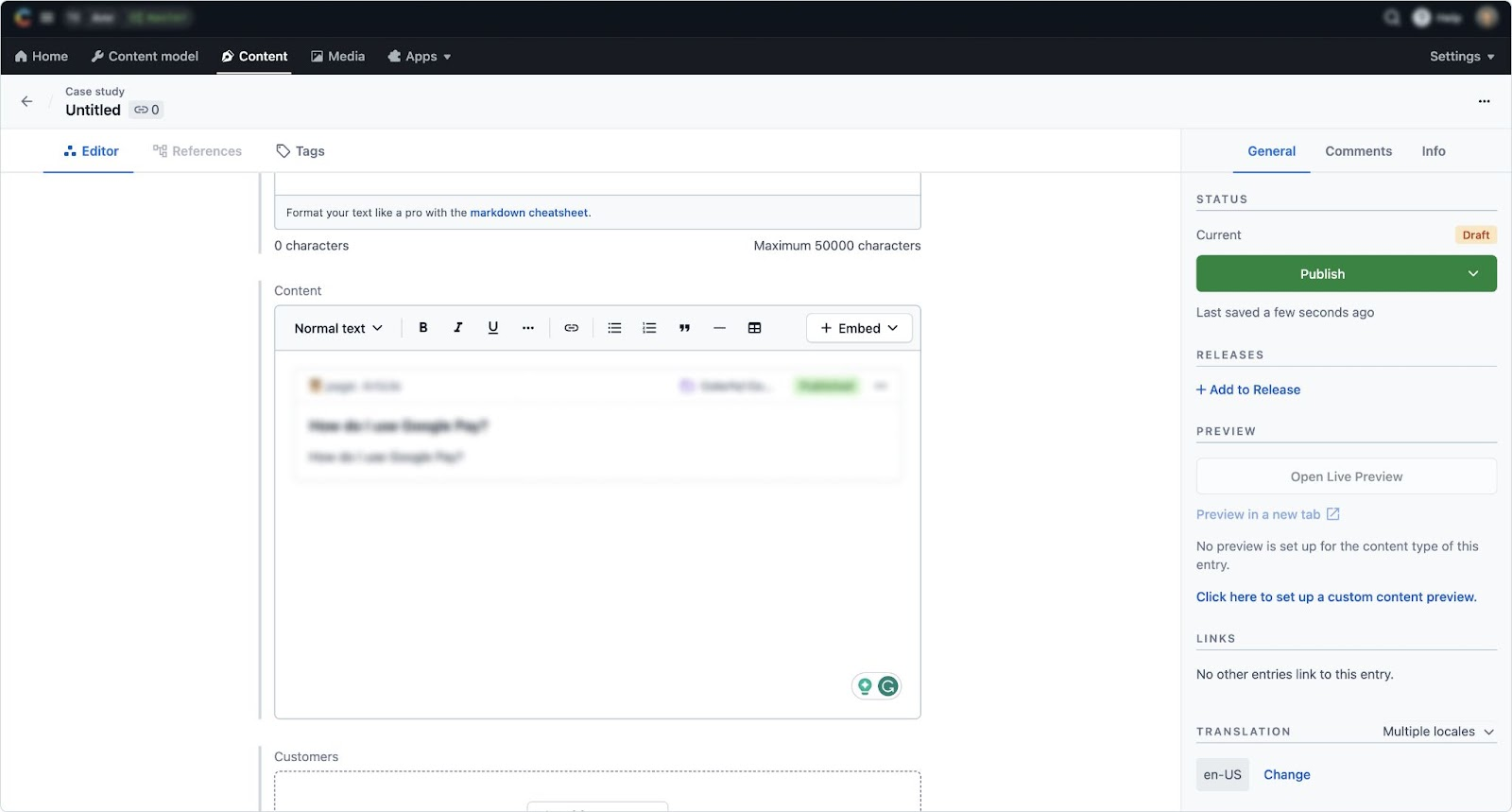Insert a table
The image size is (1512, 812).
754,328
